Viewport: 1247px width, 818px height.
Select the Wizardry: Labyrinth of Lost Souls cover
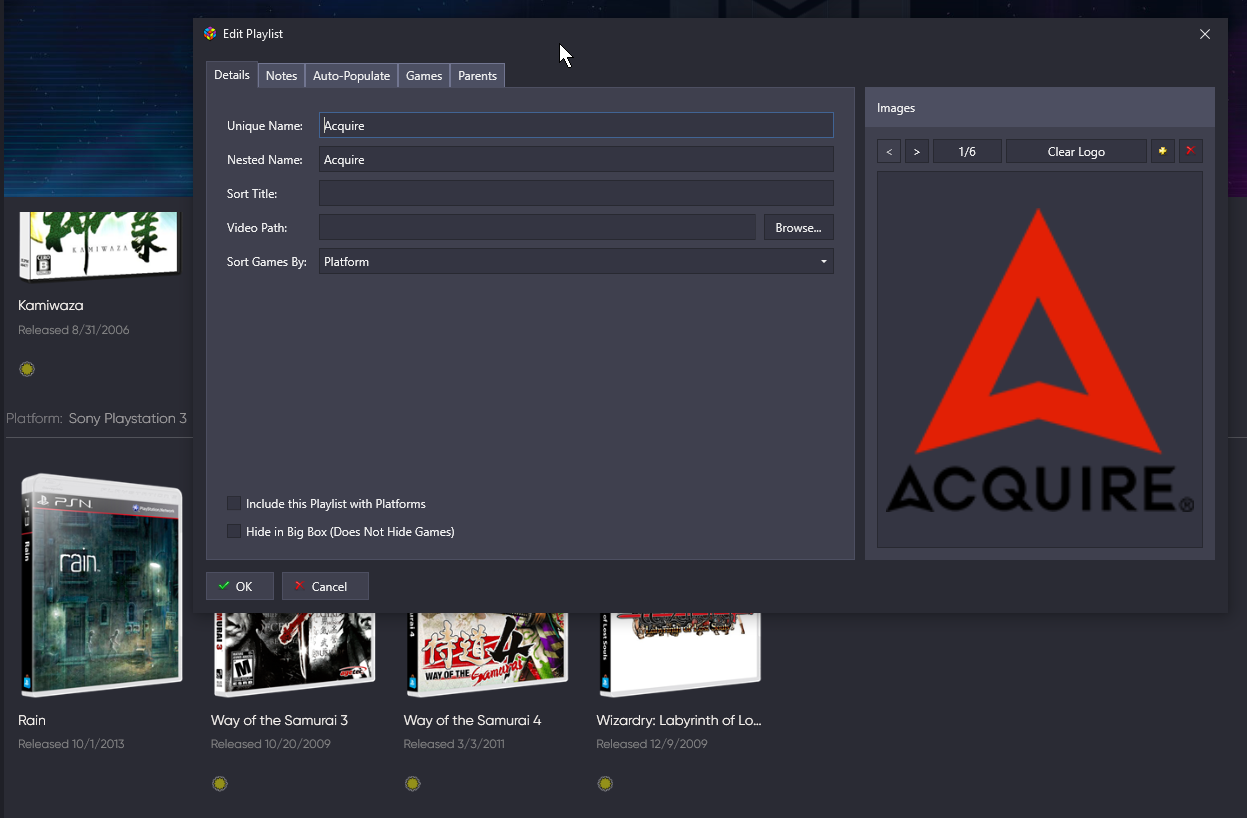pyautogui.click(x=680, y=655)
